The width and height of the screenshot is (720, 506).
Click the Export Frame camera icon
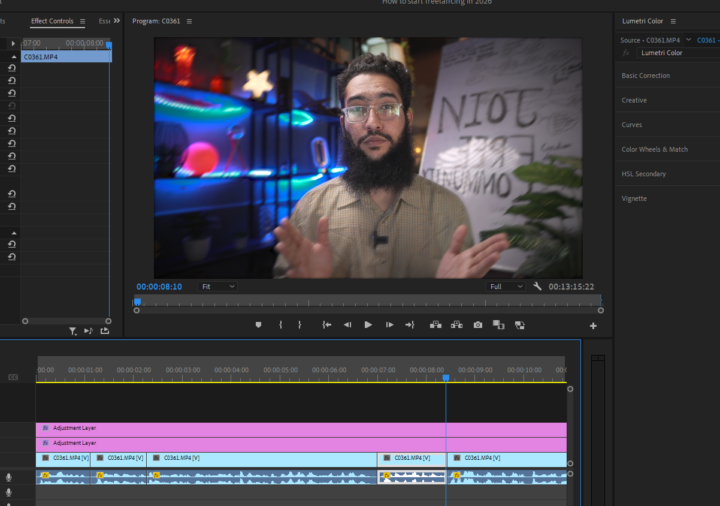tap(478, 325)
